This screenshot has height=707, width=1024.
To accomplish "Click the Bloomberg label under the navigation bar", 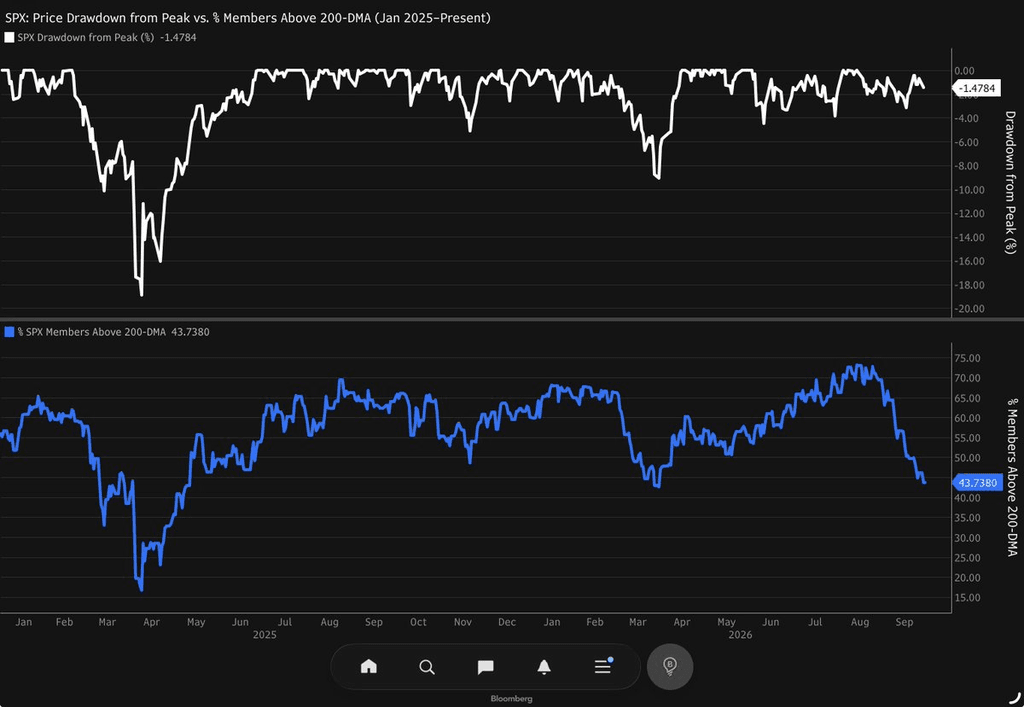I will click(511, 699).
